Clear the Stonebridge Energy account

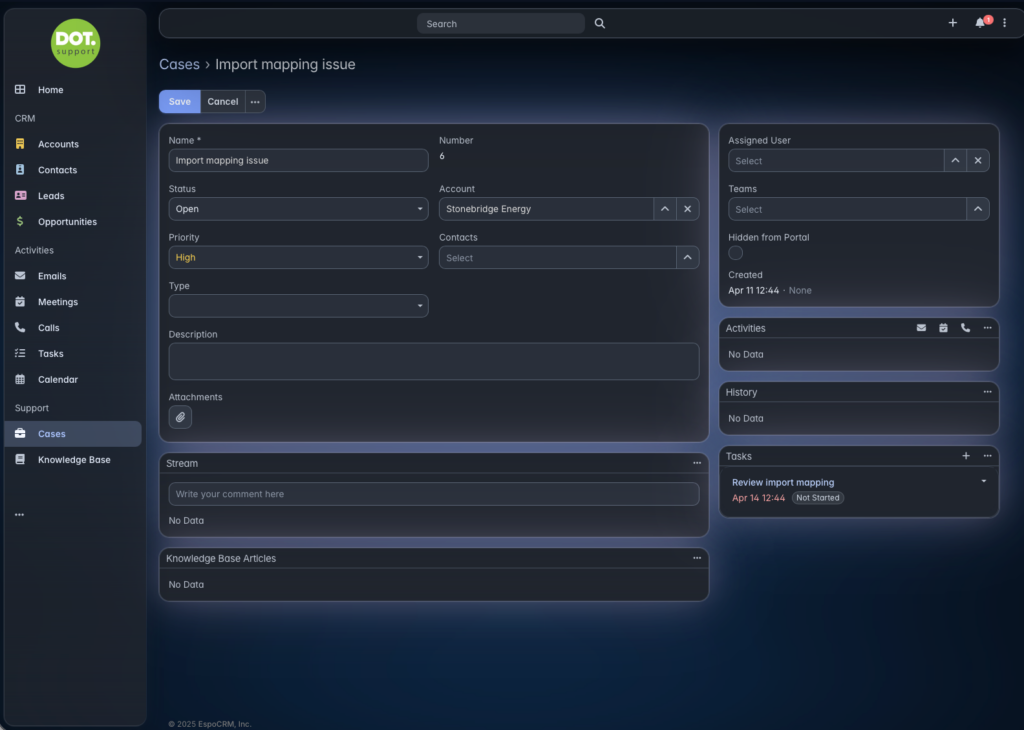point(688,209)
